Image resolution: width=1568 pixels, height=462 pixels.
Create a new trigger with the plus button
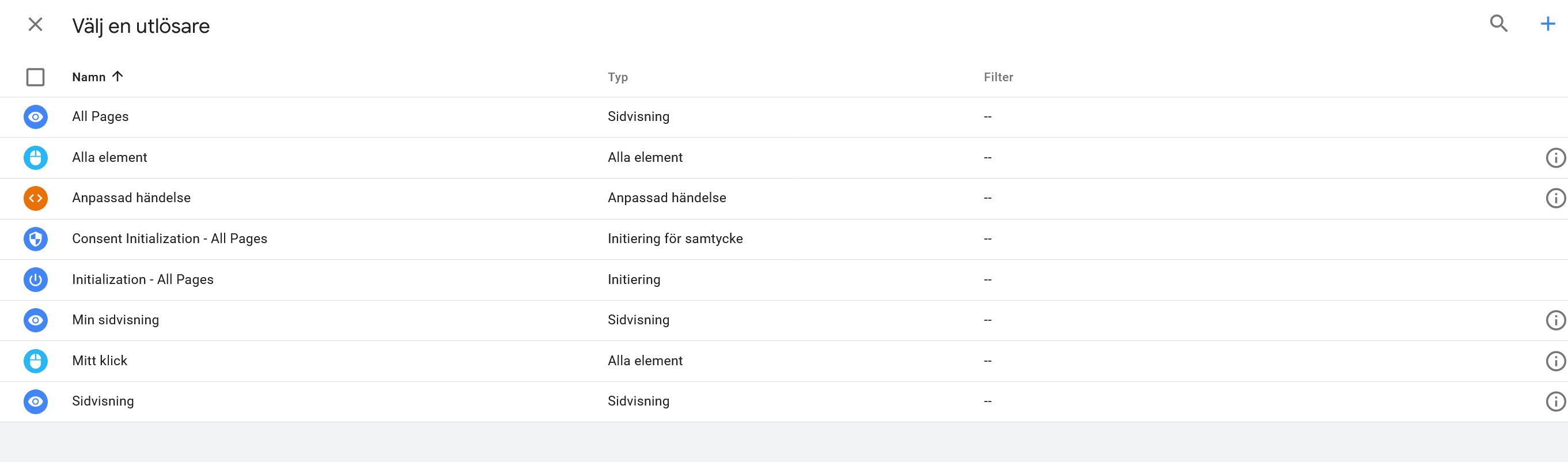click(x=1547, y=23)
